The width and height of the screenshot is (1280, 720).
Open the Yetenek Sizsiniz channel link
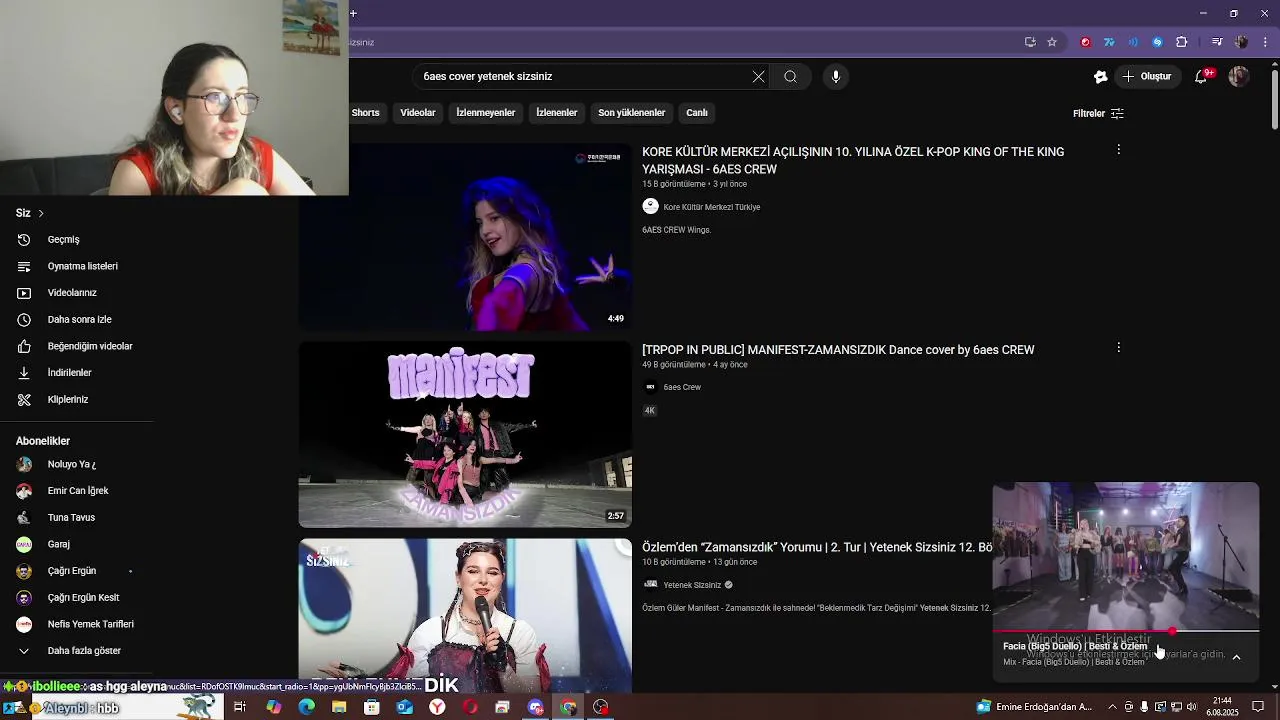692,585
